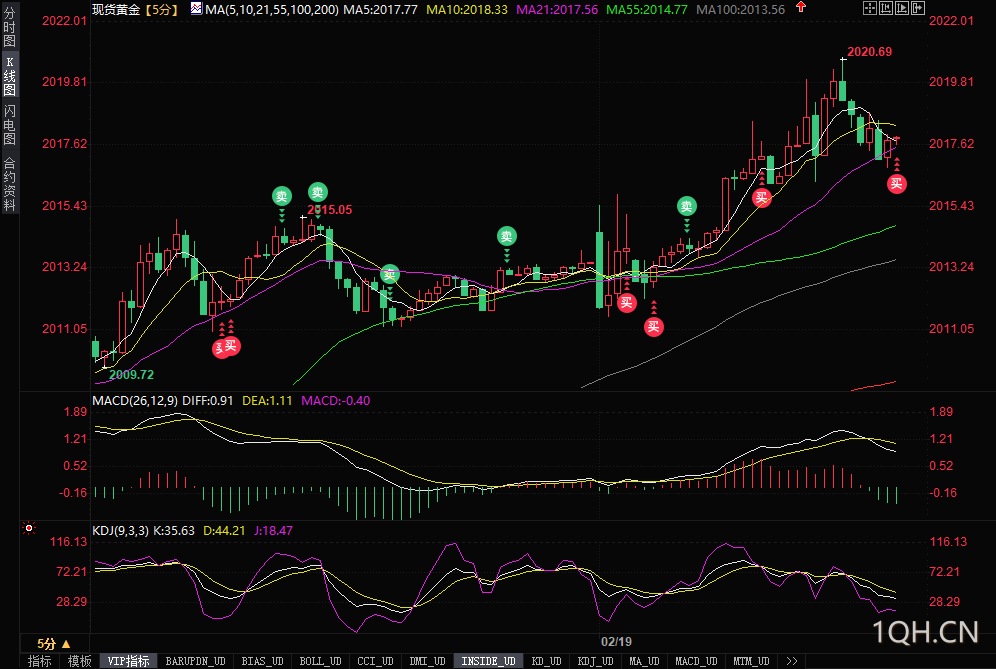Image resolution: width=996 pixels, height=669 pixels.
Task: Open 合约资料 in left sidebar
Action: coord(10,182)
